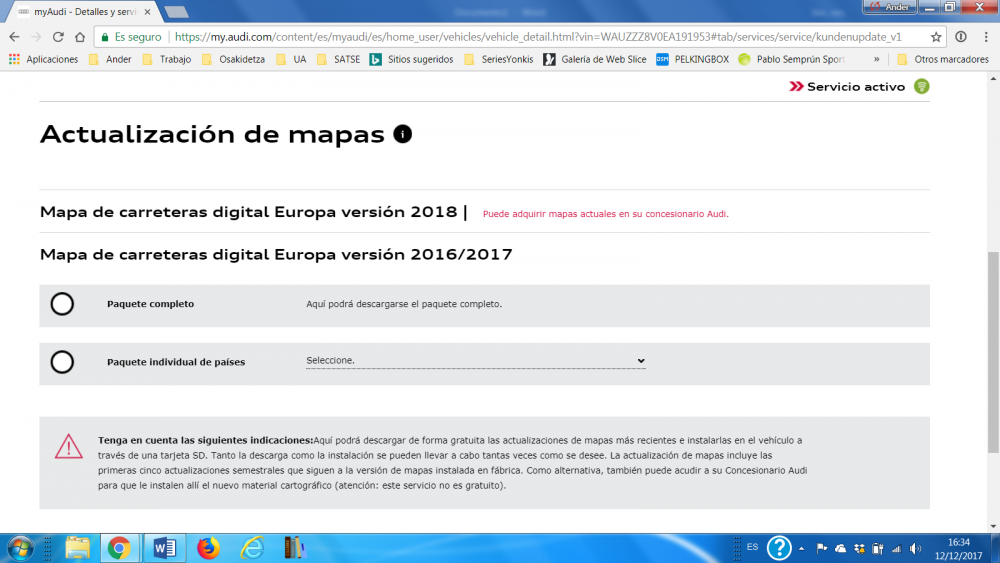Click the Paquete completo label
Screen dimensions: 1000x563
click(151, 304)
